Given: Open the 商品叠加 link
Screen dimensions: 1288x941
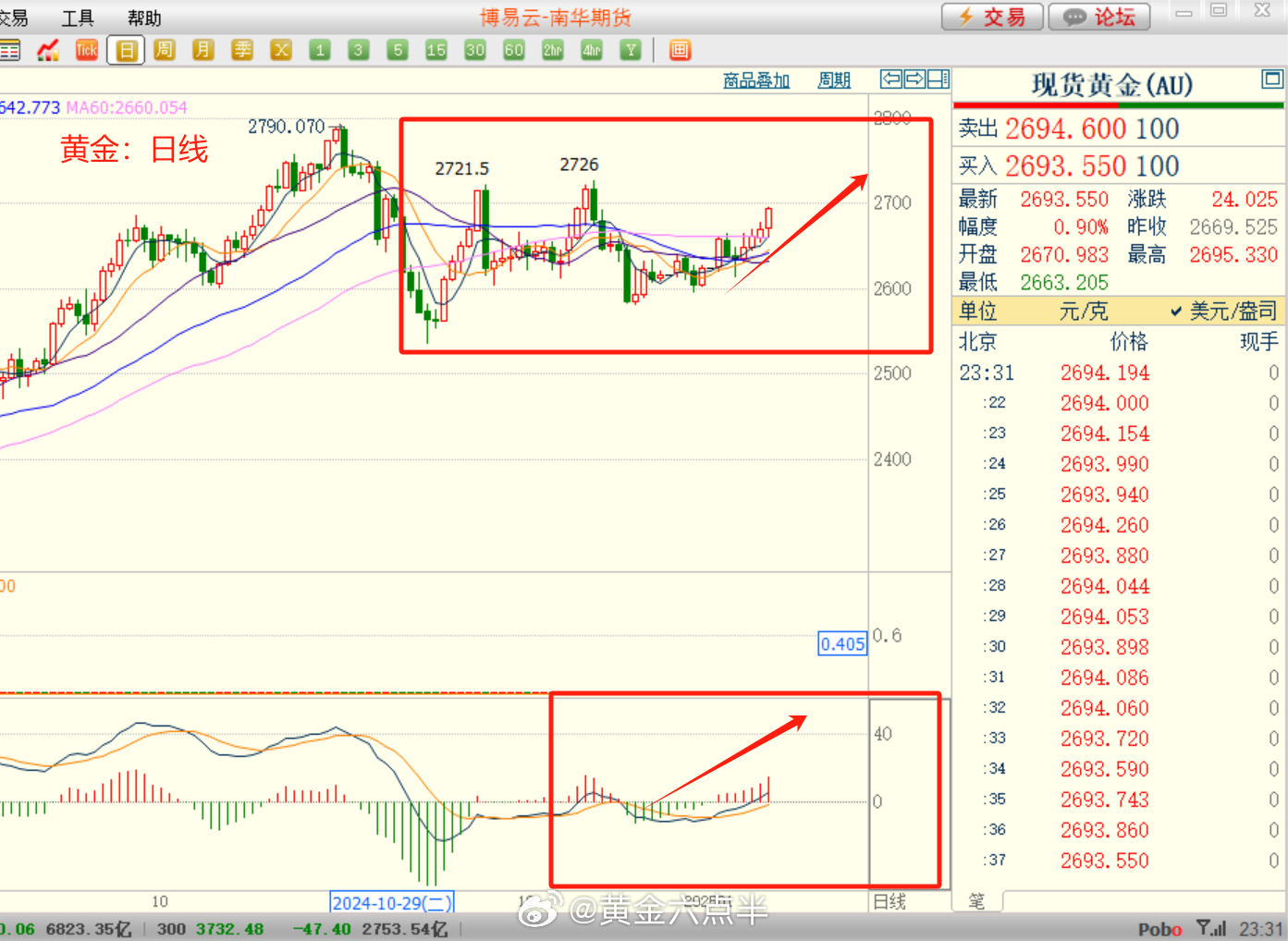Looking at the screenshot, I should pyautogui.click(x=756, y=80).
